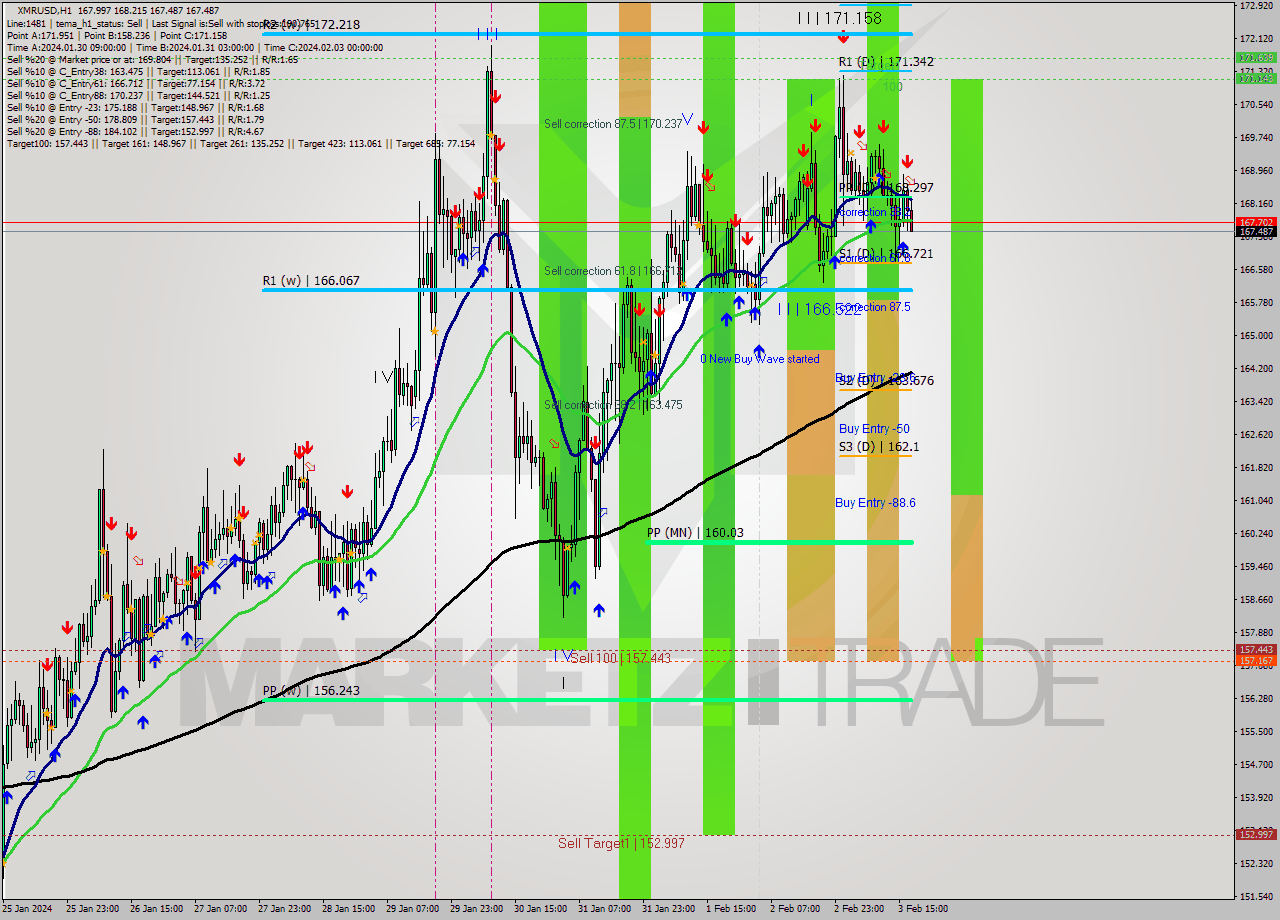
Task: Click the 'correction 87.5' blue label
Action: (x=874, y=307)
